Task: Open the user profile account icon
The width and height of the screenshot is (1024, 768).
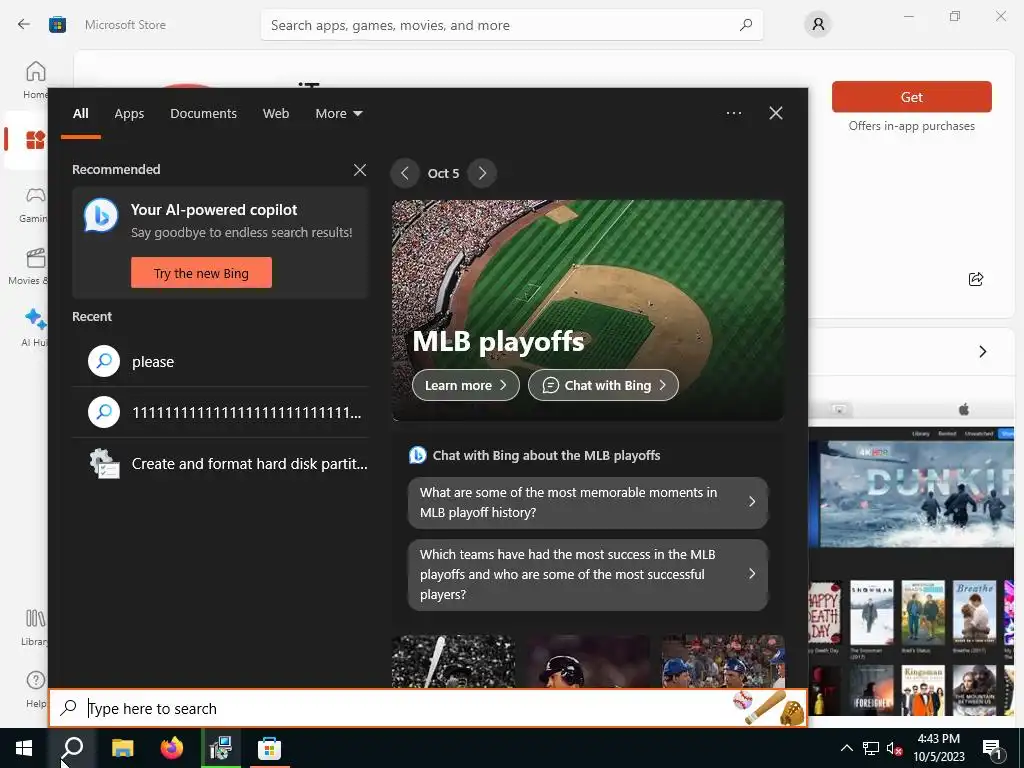Action: click(818, 25)
